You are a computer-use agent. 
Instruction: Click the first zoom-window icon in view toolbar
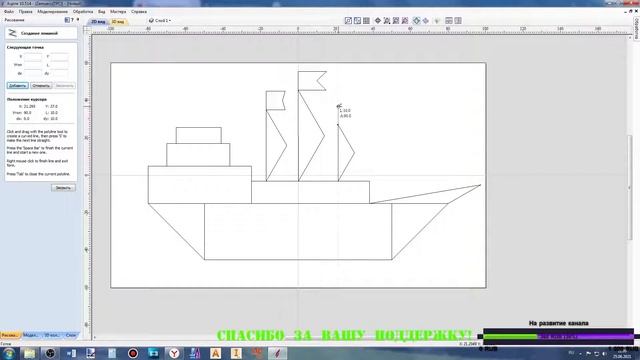point(348,20)
